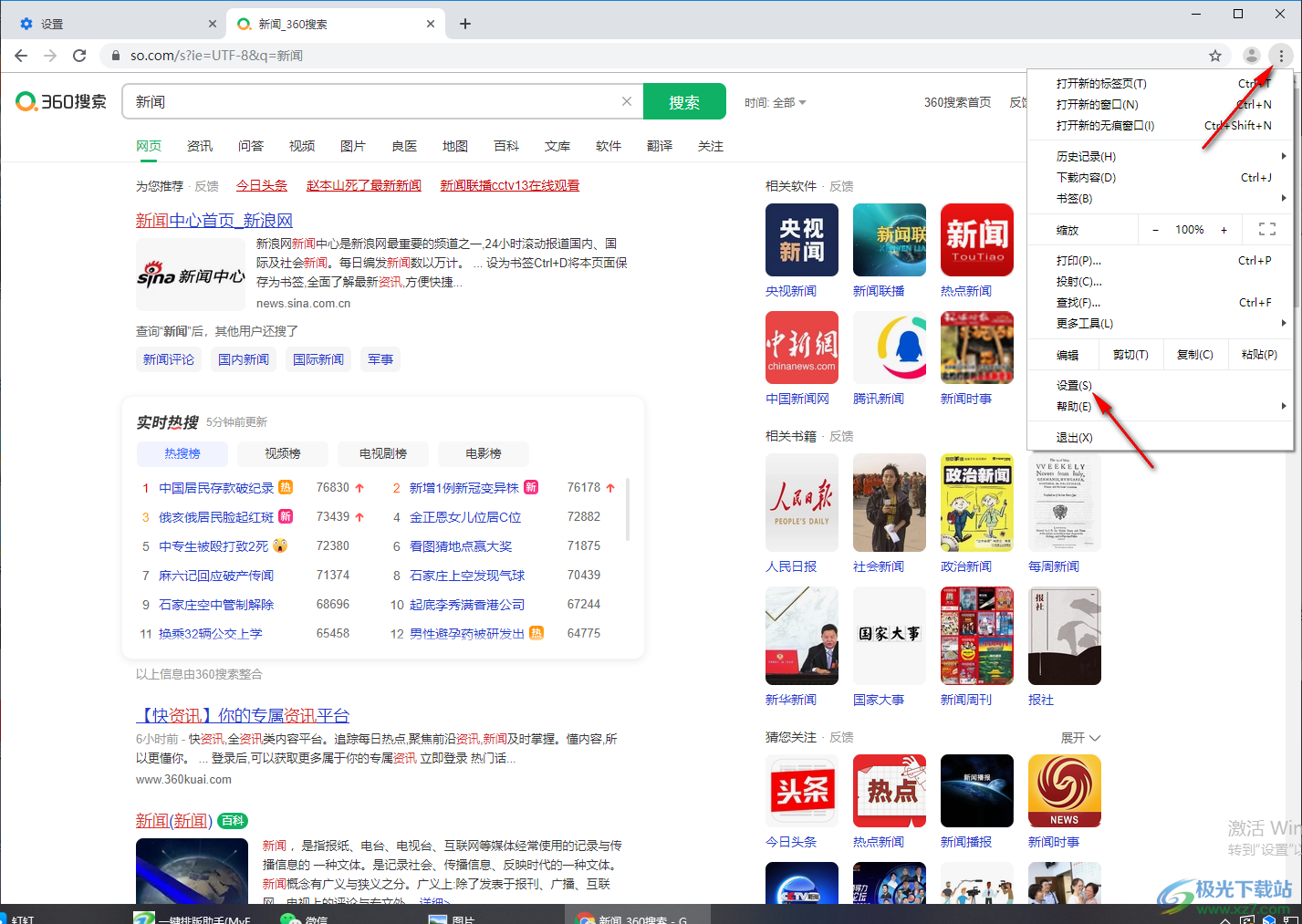Open 新闻联播 software thumbnail
1302x924 pixels.
(890, 240)
